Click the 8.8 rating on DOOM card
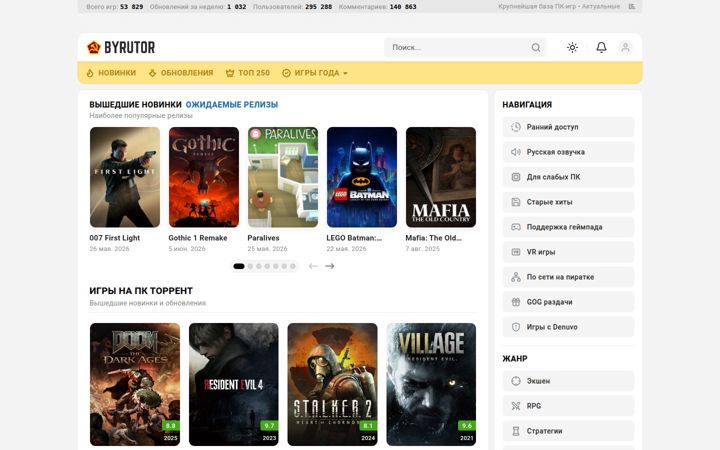Viewport: 720px width, 450px height. (171, 426)
